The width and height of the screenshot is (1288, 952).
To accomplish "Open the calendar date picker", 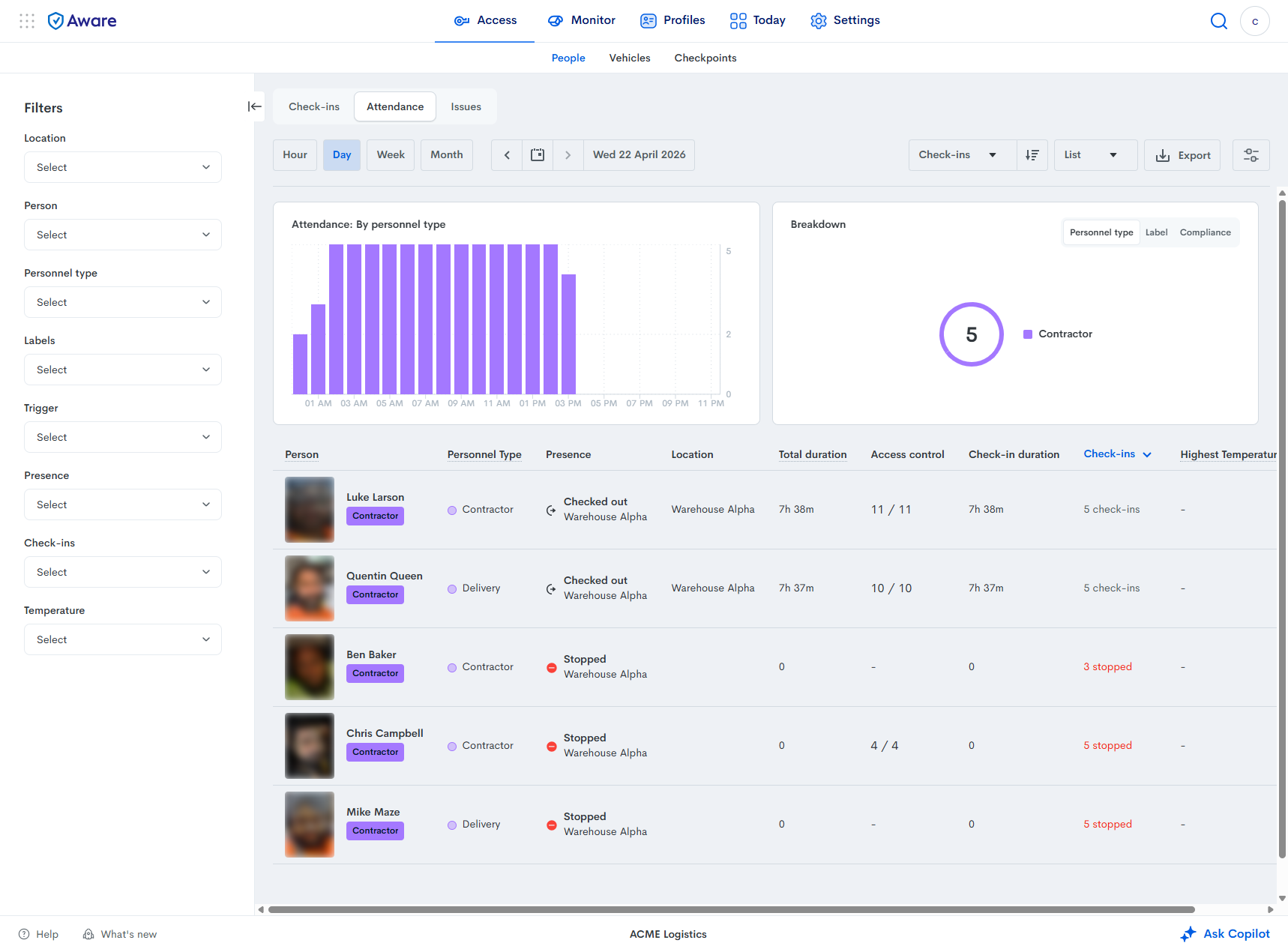I will pos(538,155).
